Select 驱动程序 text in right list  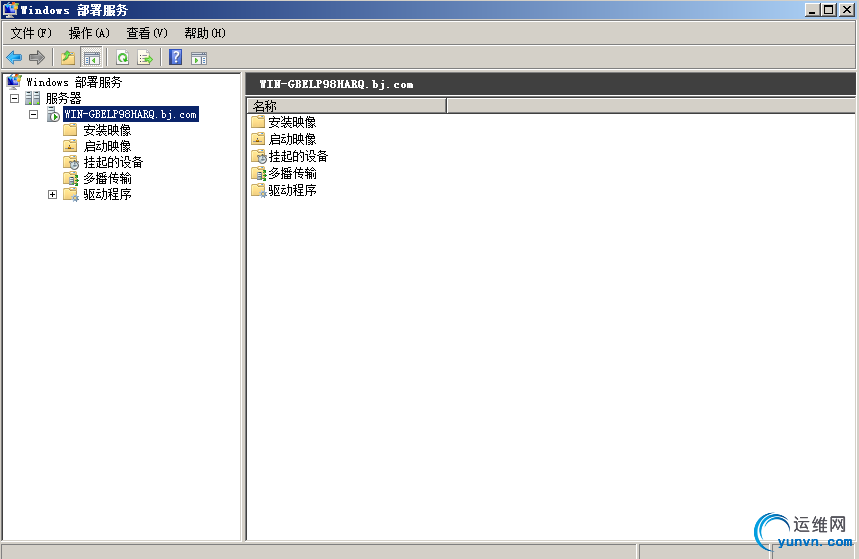pos(292,190)
